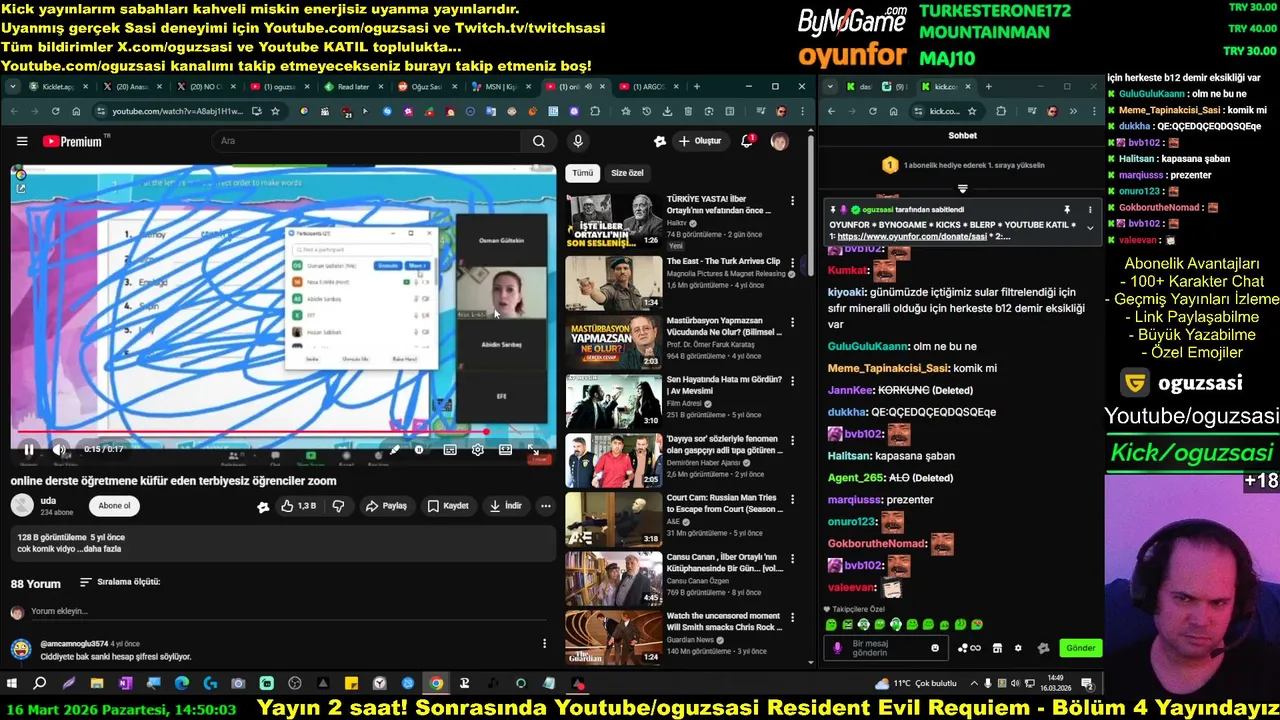The height and width of the screenshot is (720, 1280).
Task: Expand the pinned oguzsasi message chevron
Action: tap(1089, 228)
